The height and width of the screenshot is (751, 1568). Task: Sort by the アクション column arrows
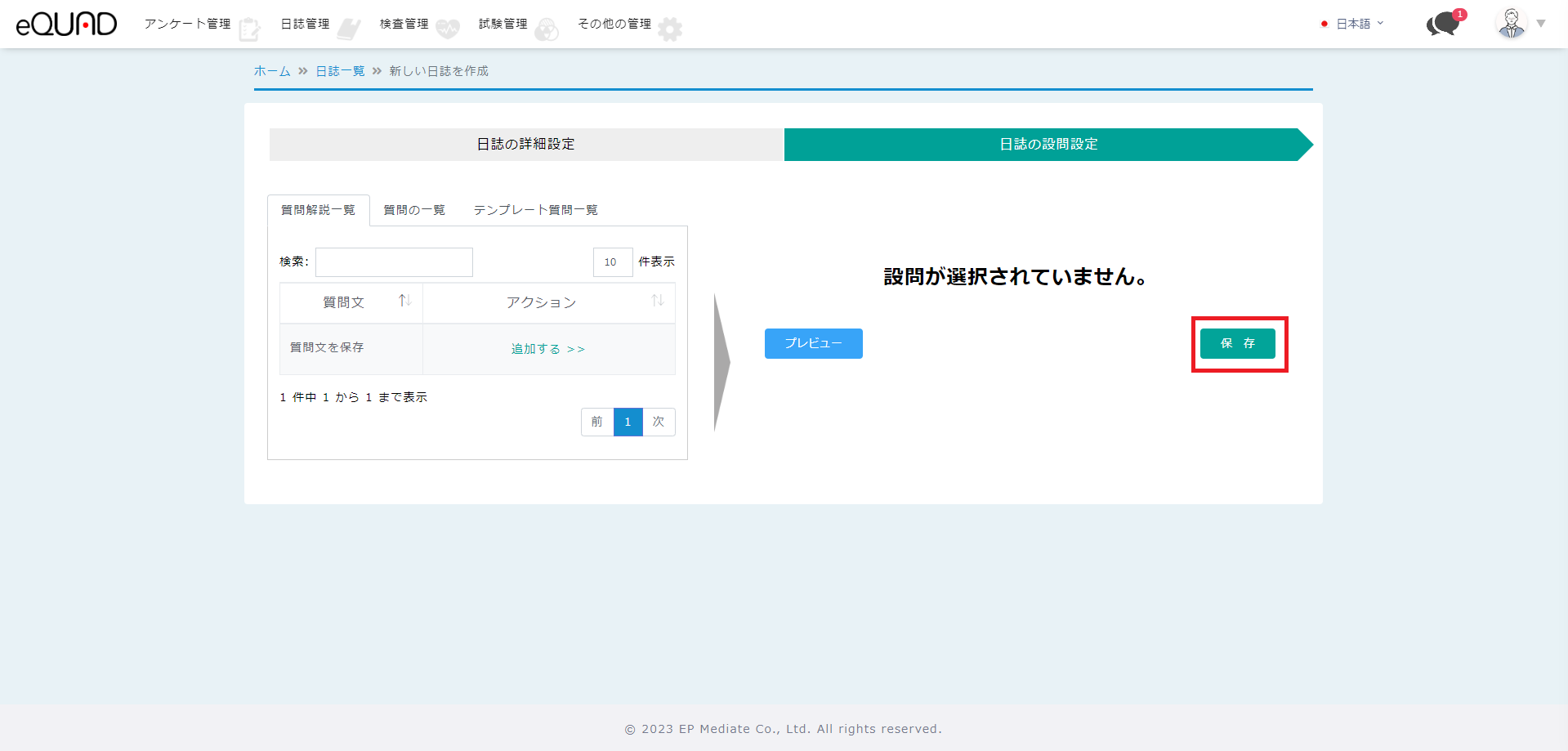pos(657,302)
